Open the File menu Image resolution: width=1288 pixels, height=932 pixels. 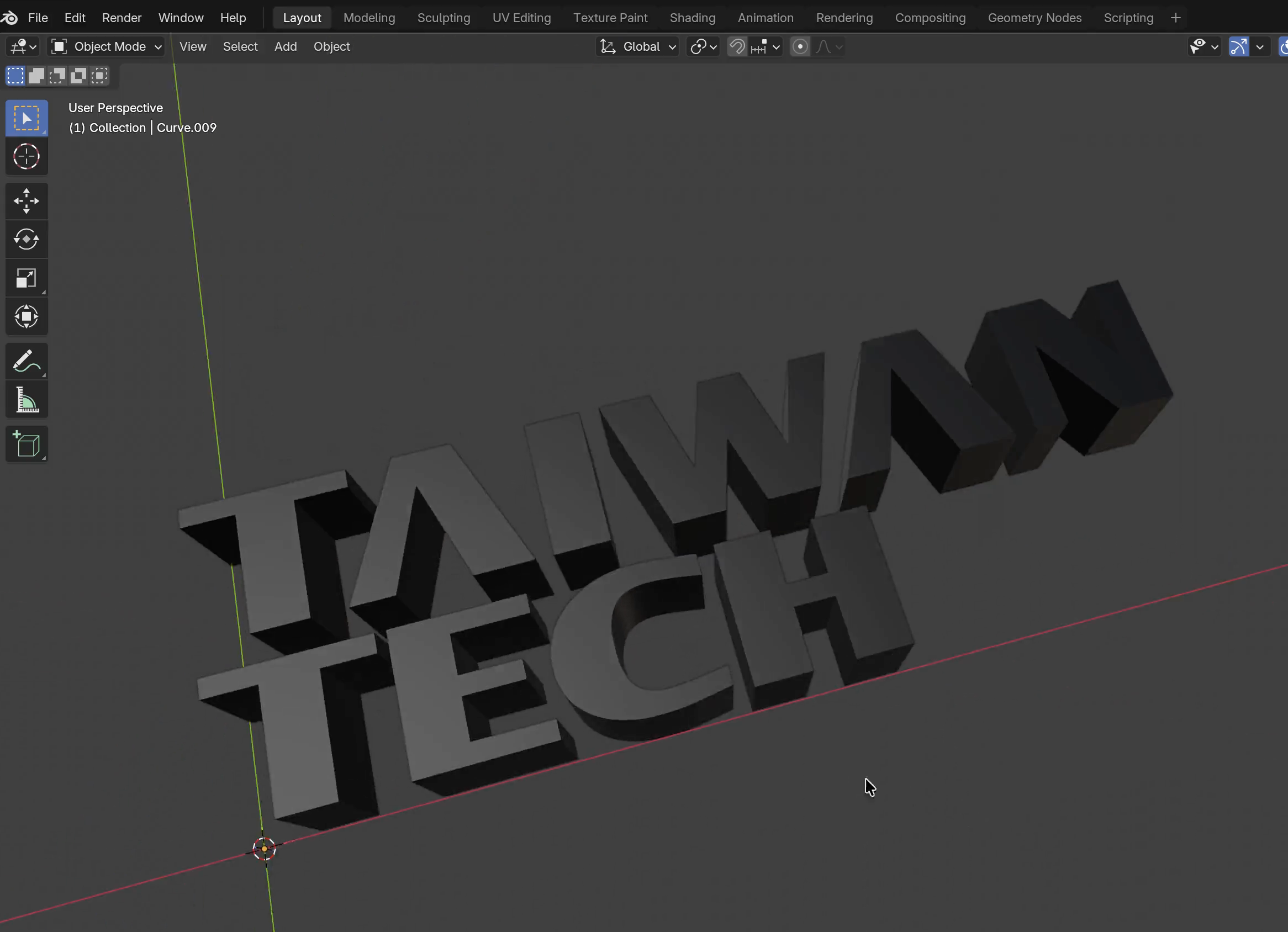(x=38, y=18)
